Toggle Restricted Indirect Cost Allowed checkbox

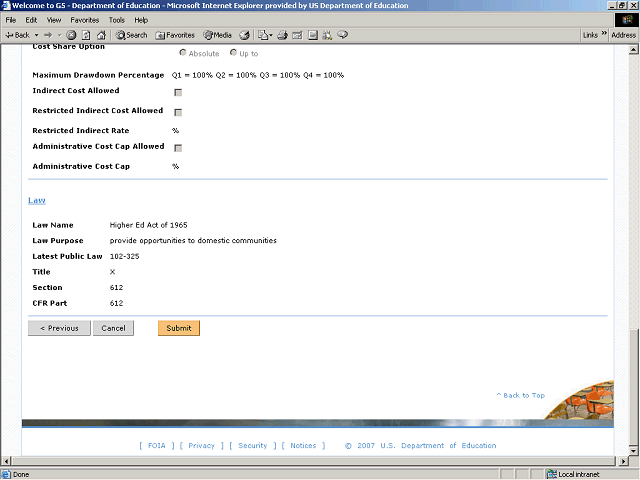click(178, 112)
